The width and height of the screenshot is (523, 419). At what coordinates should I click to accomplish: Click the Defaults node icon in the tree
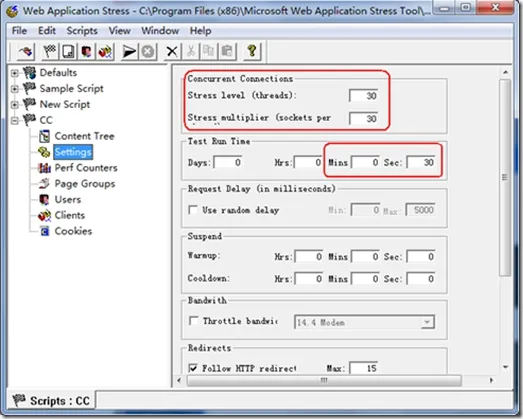(29, 72)
